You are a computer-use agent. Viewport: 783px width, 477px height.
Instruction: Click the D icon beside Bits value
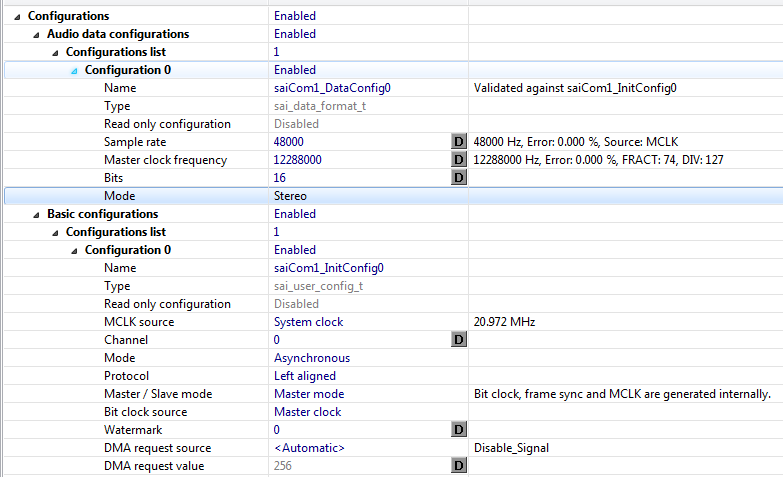459,178
